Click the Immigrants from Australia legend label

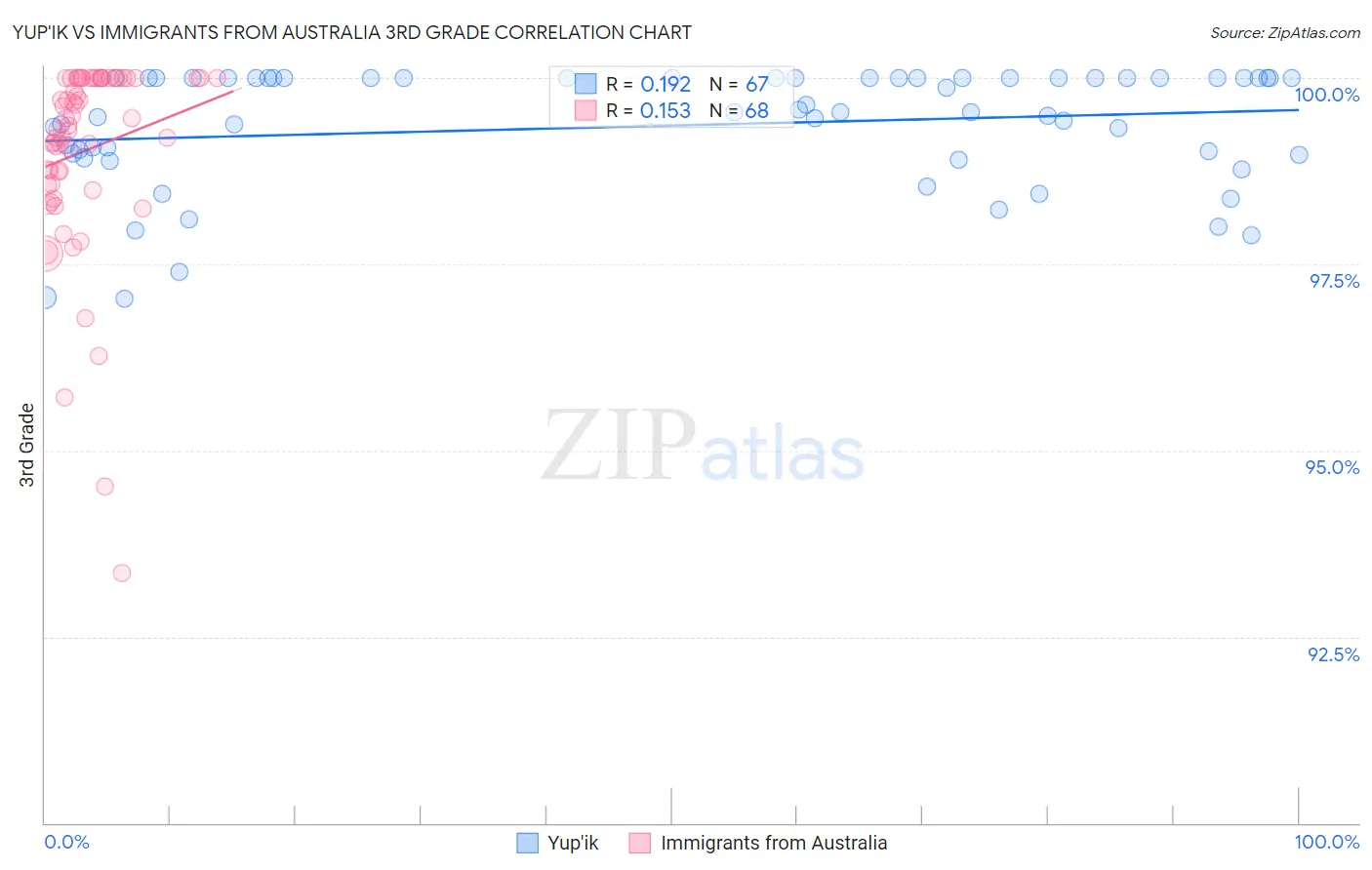pos(774,844)
